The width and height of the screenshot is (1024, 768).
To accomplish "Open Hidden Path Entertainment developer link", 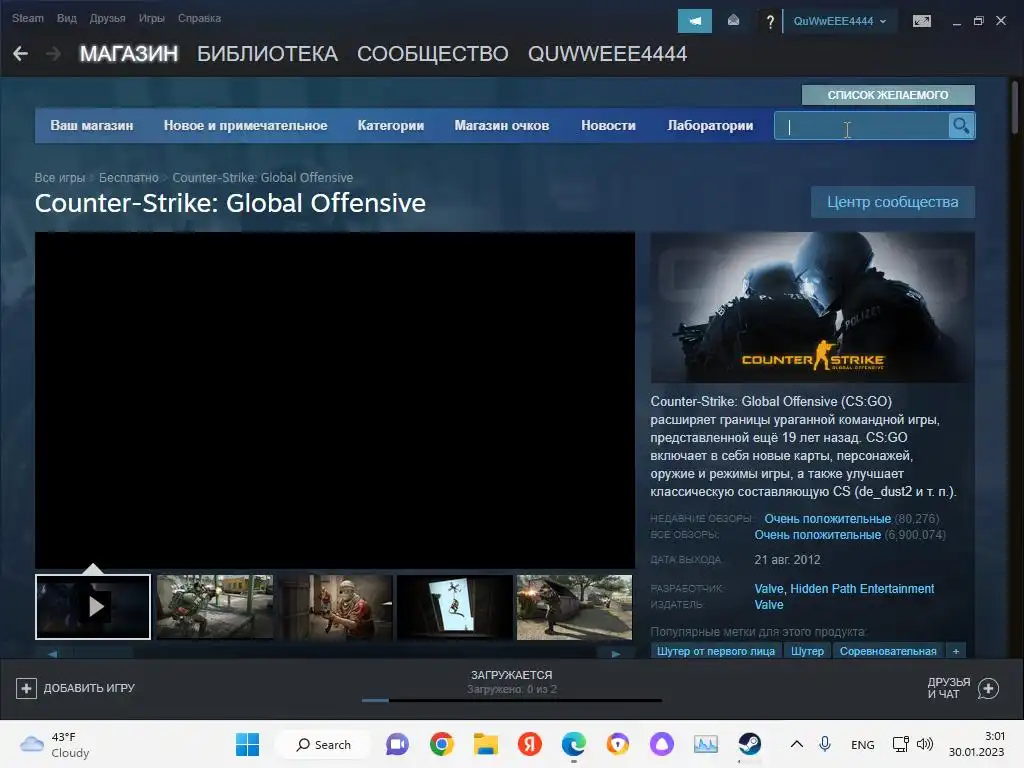I will 862,588.
